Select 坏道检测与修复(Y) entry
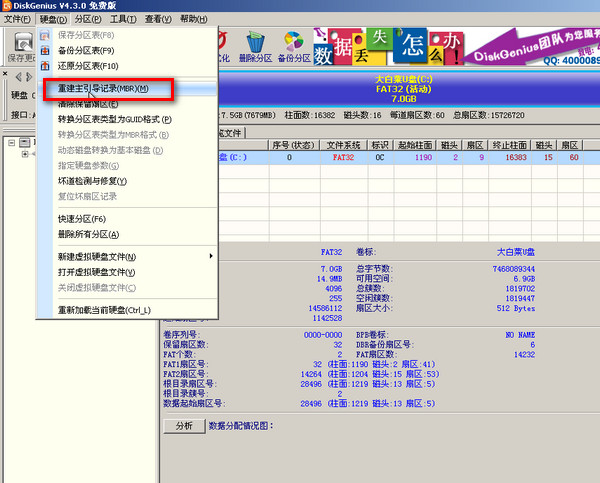The width and height of the screenshot is (600, 483). [x=92, y=181]
